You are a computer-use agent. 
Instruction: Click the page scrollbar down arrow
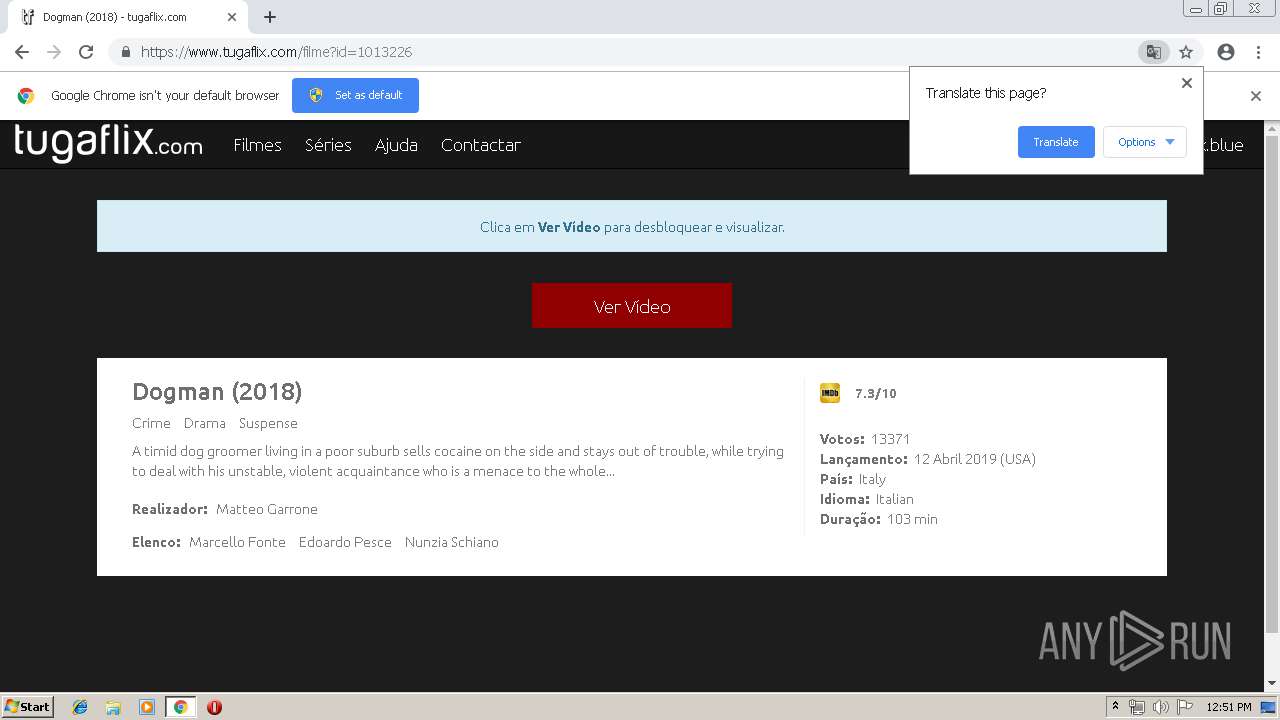[x=1272, y=684]
